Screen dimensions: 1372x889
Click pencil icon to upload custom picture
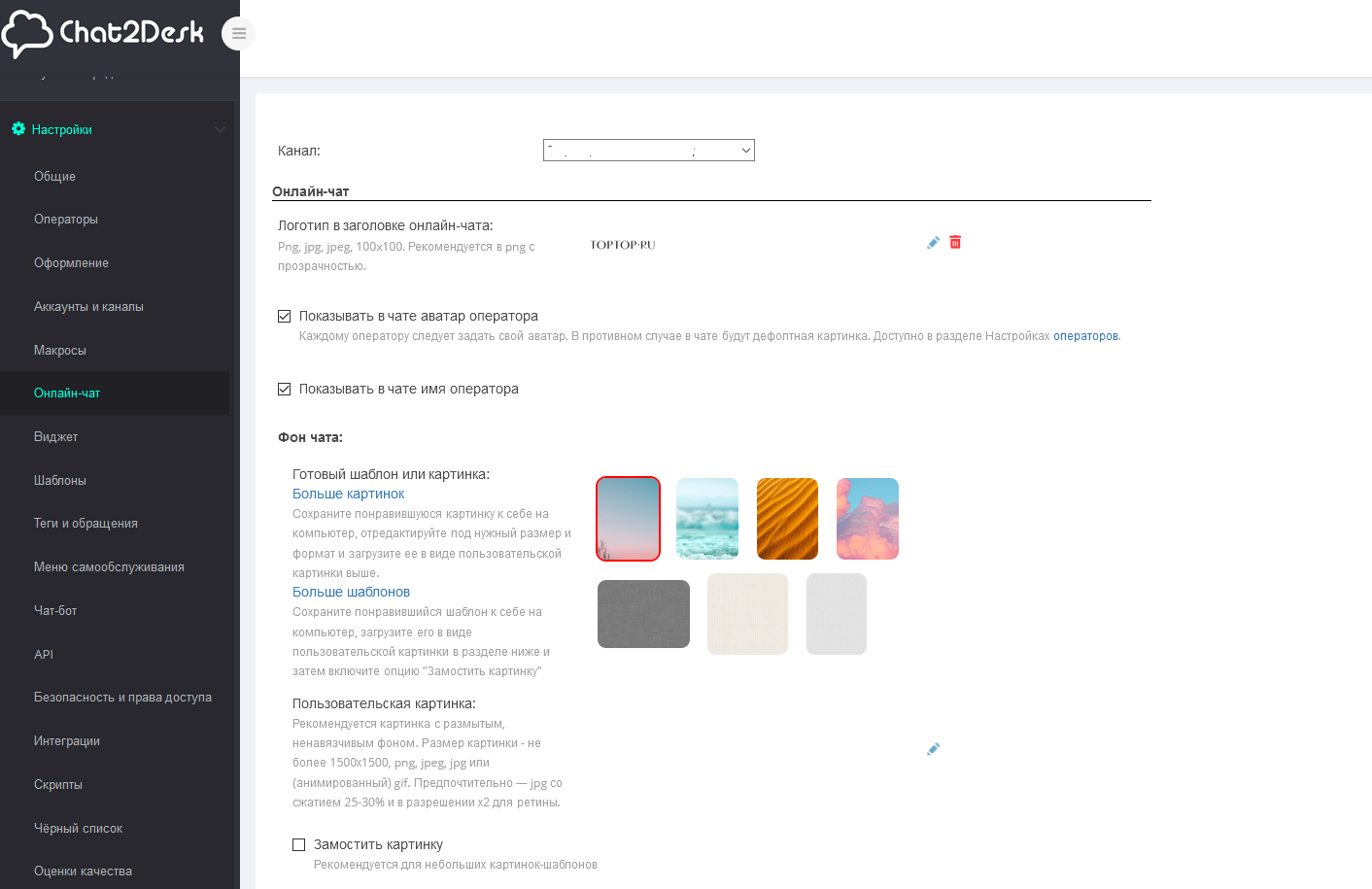pyautogui.click(x=933, y=749)
